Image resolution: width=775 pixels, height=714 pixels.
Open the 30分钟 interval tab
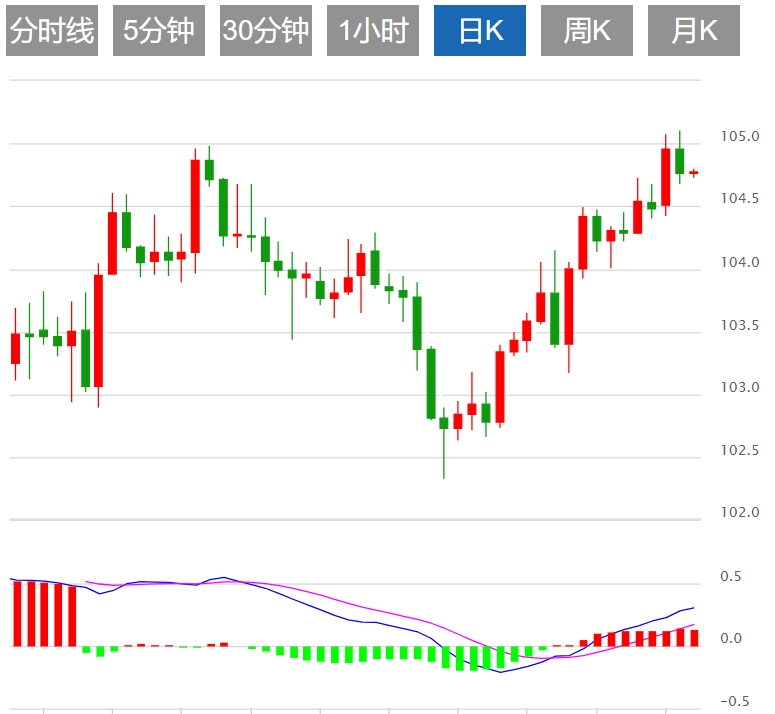click(x=266, y=32)
